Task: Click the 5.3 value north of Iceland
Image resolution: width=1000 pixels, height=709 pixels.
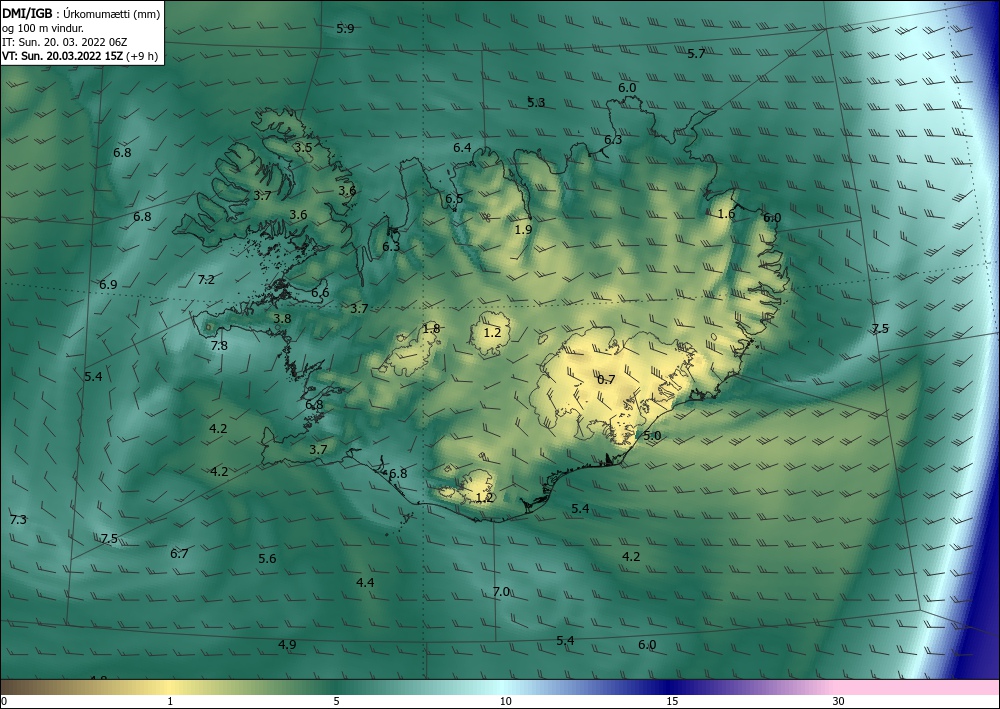Action: point(536,102)
